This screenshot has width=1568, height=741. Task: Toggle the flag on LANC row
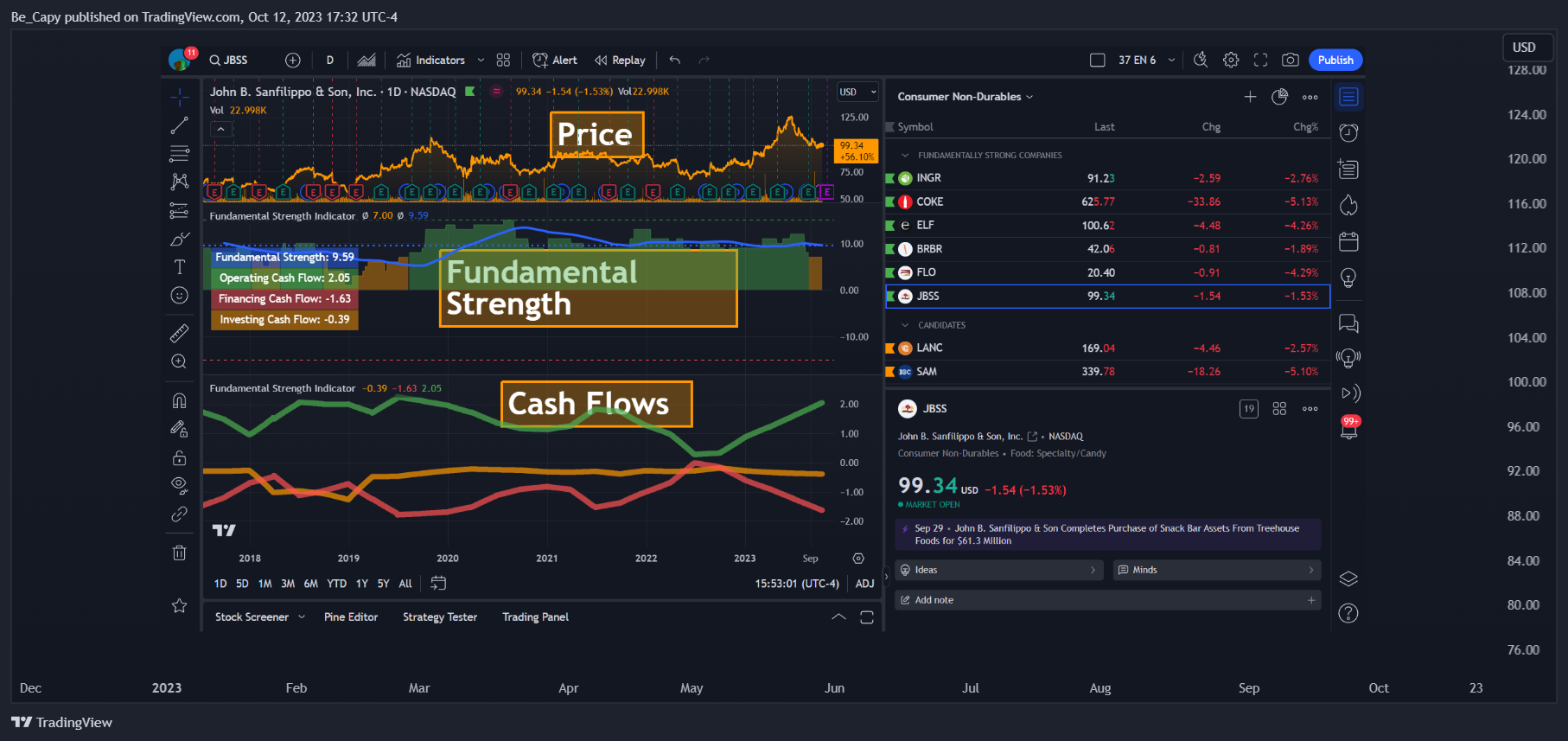point(890,348)
